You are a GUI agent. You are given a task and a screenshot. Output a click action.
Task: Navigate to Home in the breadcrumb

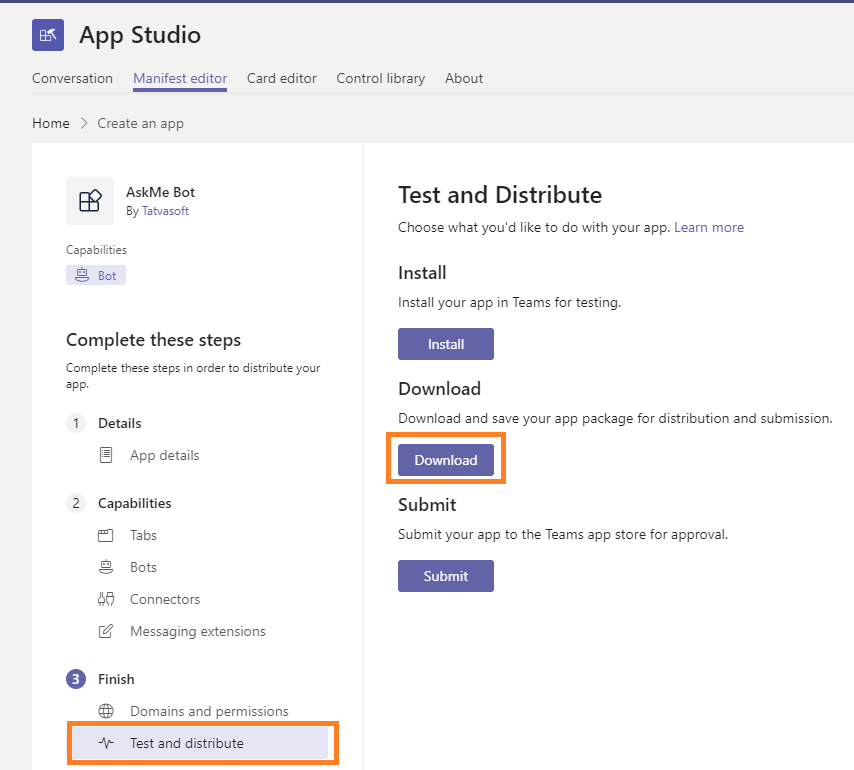tap(51, 123)
